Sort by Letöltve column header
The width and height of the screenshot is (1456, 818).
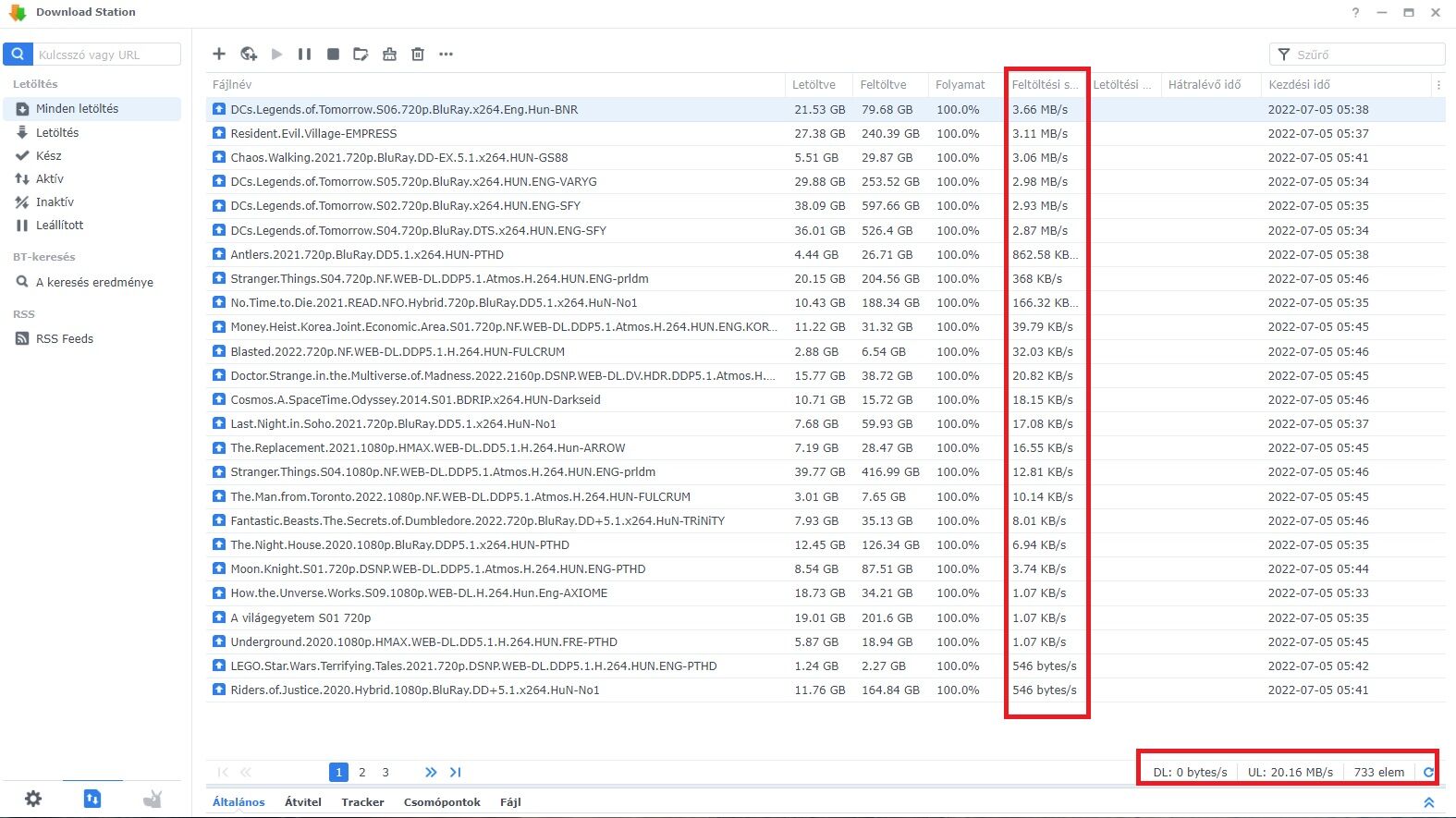pyautogui.click(x=819, y=84)
